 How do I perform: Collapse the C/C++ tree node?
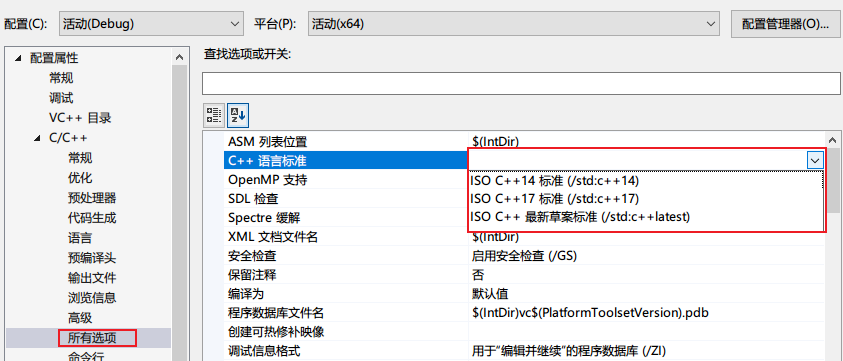pos(37,138)
